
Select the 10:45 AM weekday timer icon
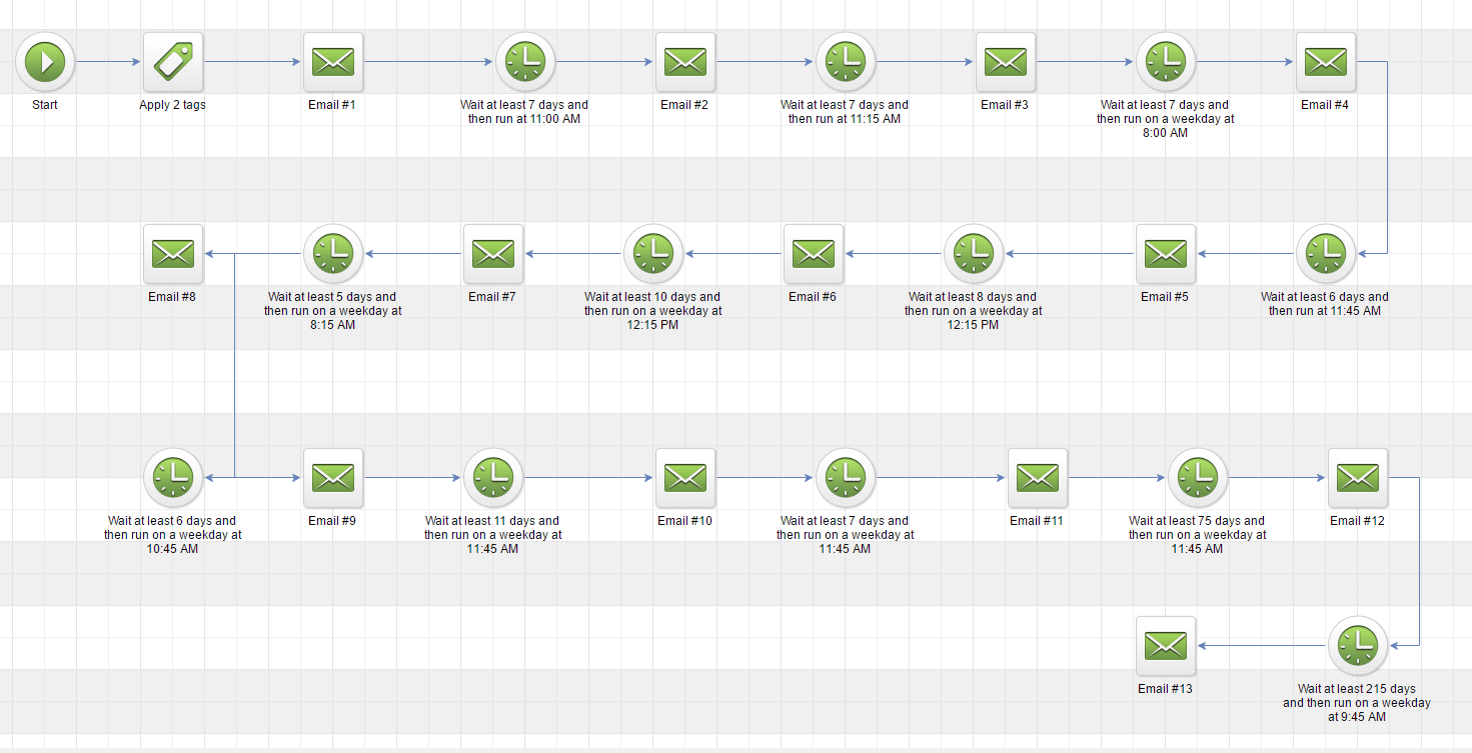pos(173,478)
